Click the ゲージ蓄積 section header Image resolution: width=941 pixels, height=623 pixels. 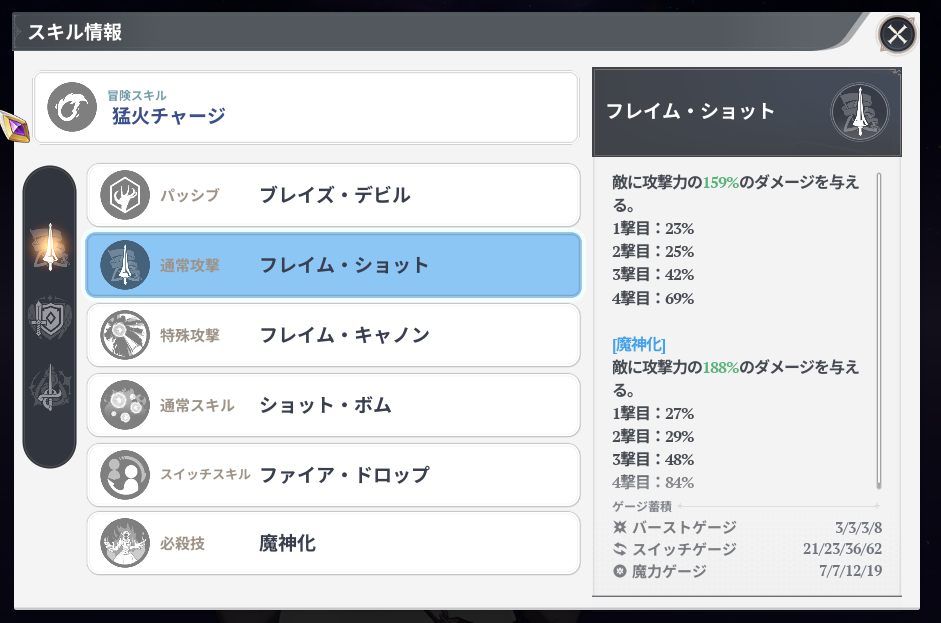tap(642, 506)
